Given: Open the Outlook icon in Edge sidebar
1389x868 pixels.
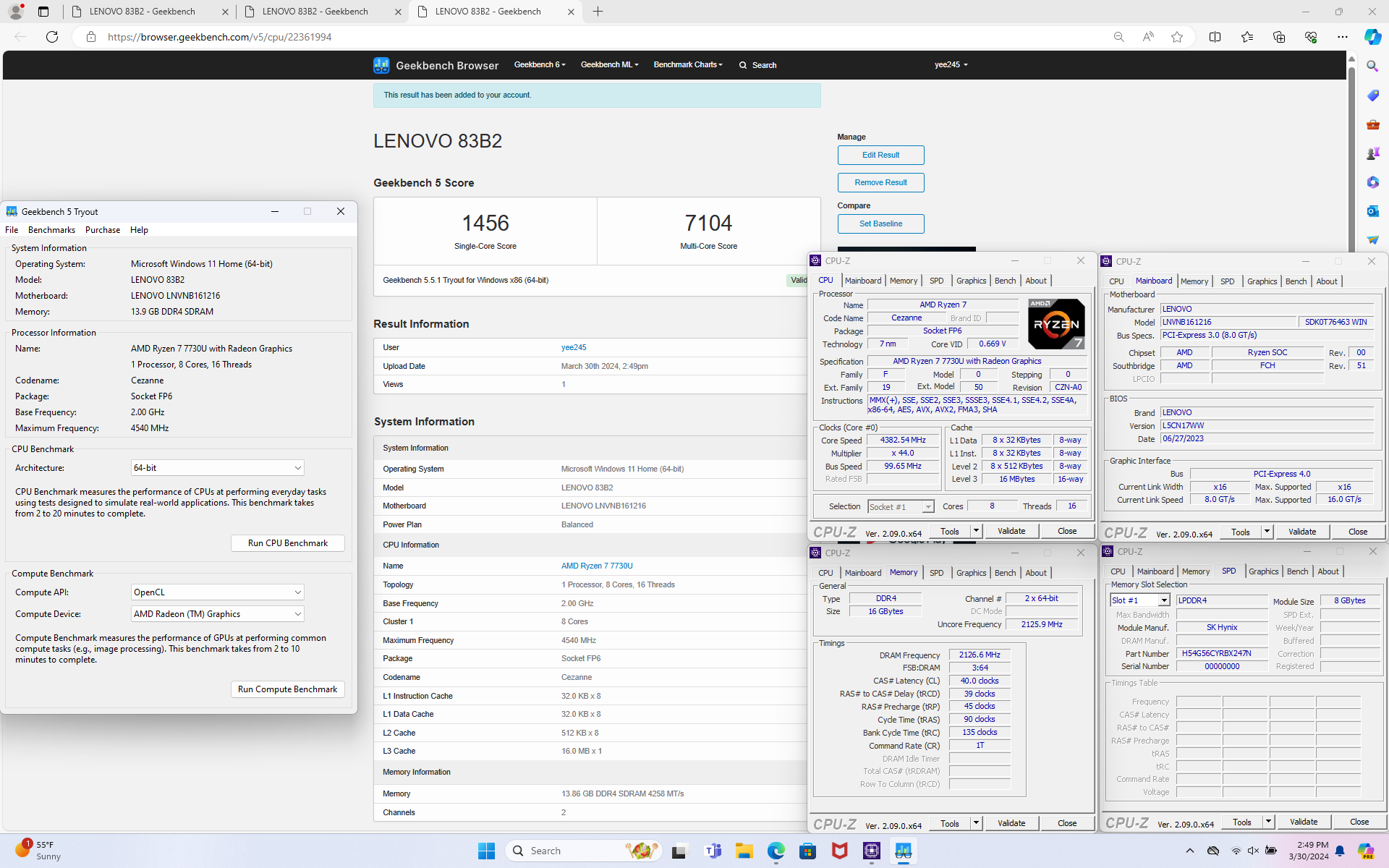Looking at the screenshot, I should click(1372, 211).
